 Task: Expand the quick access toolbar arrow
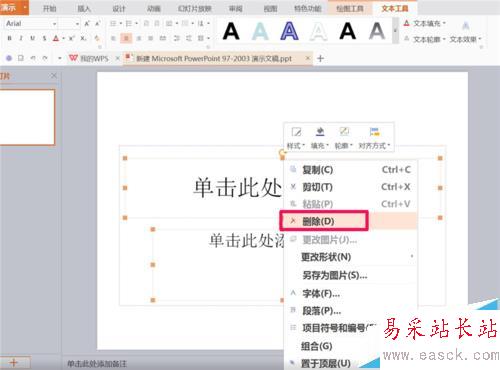click(60, 58)
